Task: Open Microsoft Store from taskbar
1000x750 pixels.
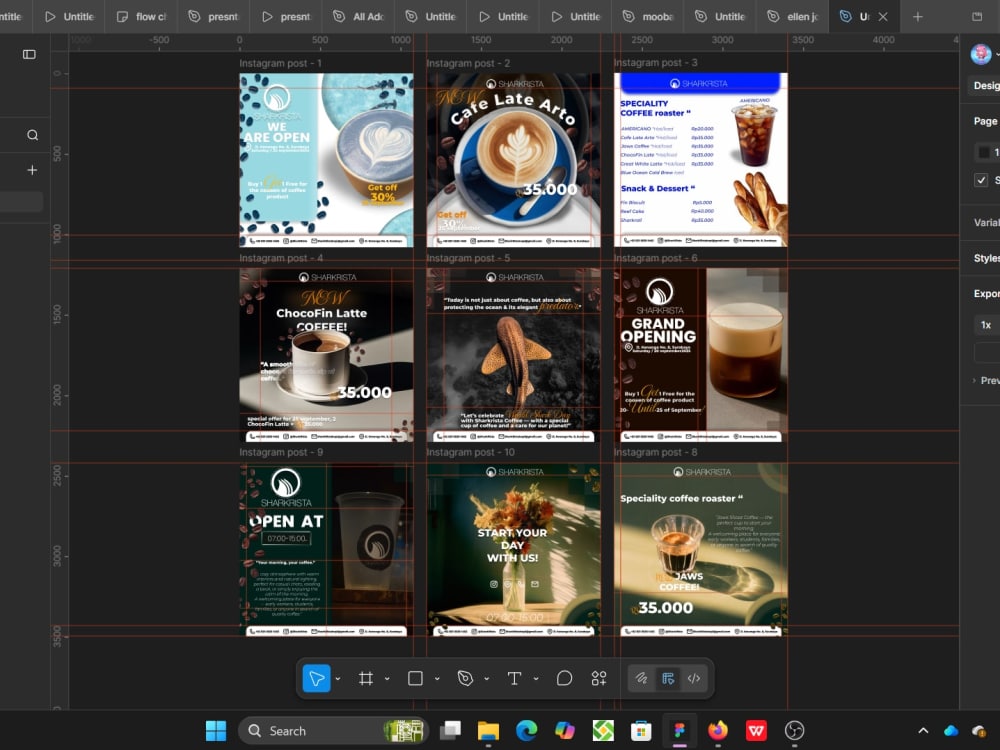Action: [x=641, y=731]
